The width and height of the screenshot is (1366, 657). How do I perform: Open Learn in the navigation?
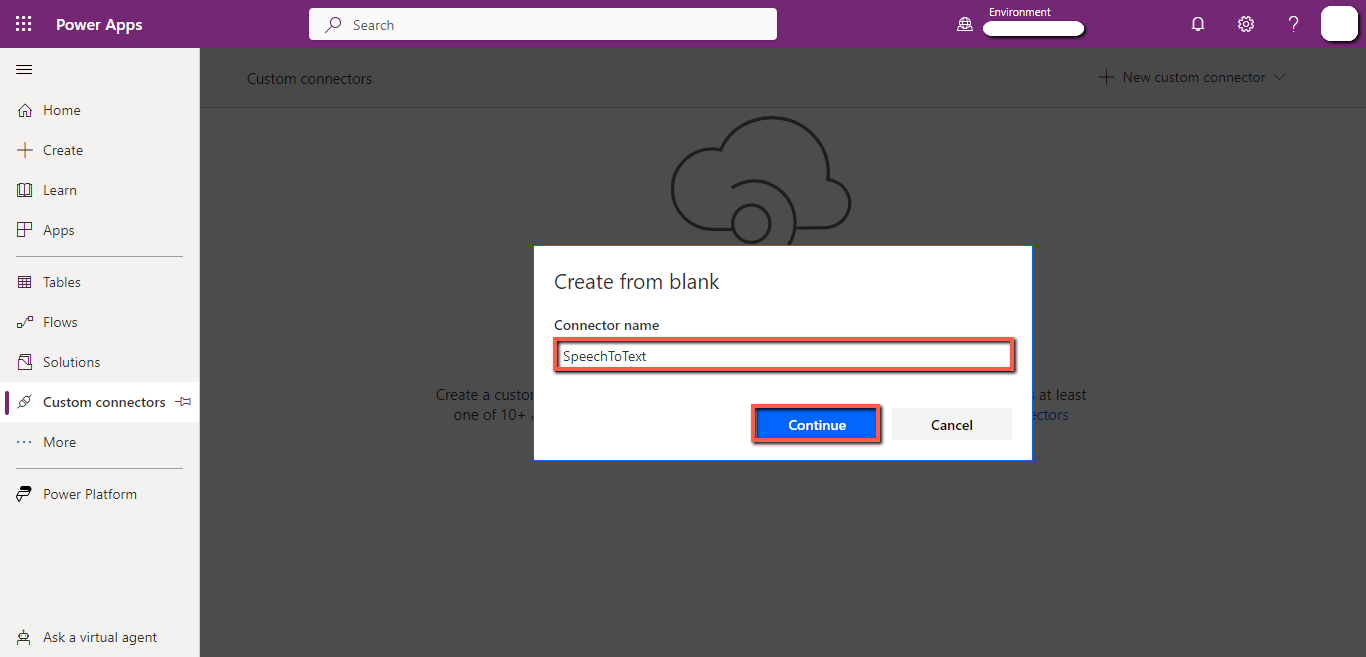click(60, 190)
